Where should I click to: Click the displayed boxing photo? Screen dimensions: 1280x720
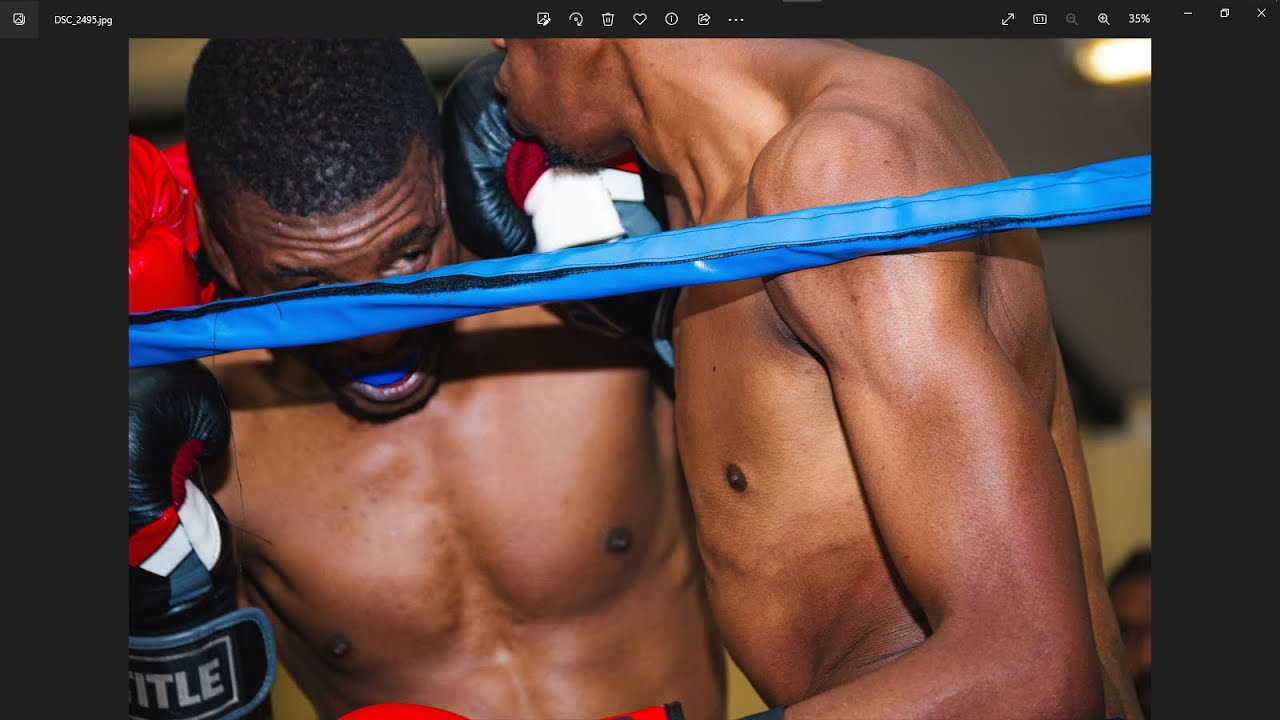(x=640, y=379)
